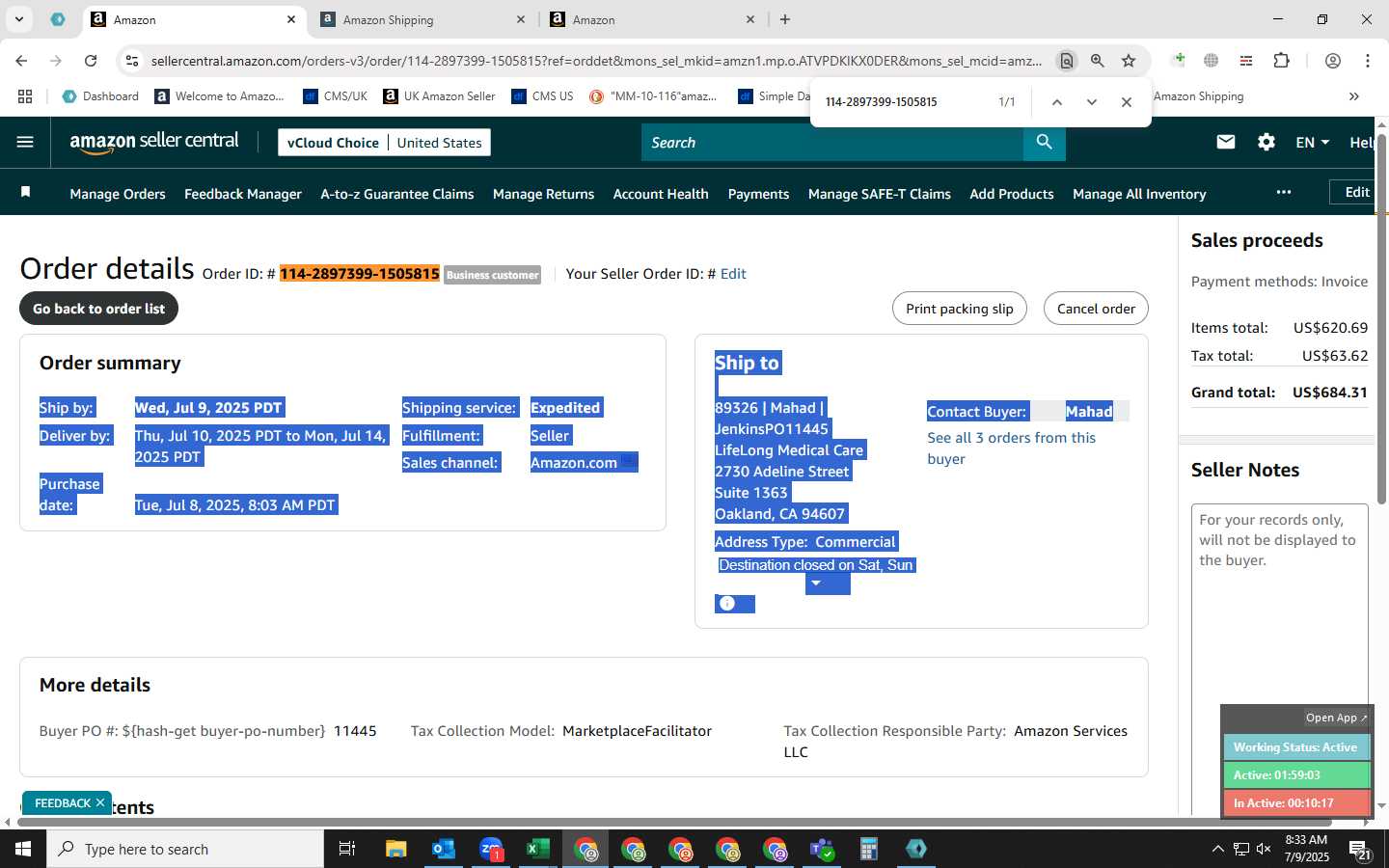Image resolution: width=1389 pixels, height=868 pixels.
Task: Open Excel from the taskbar
Action: click(x=537, y=849)
